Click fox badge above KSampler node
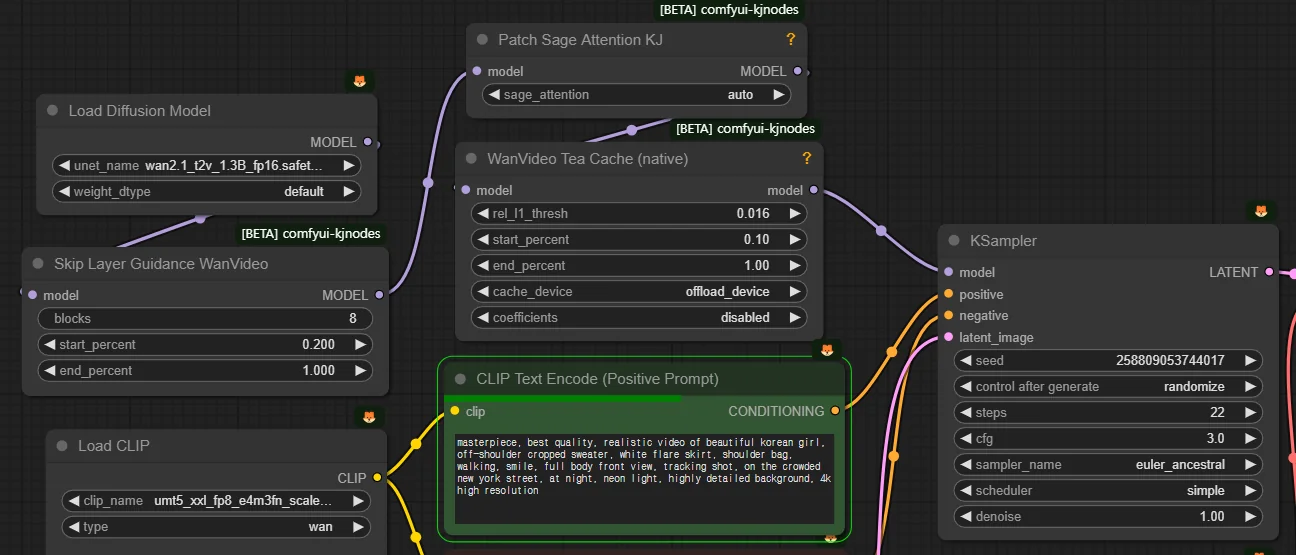This screenshot has width=1296, height=555. 1261,211
